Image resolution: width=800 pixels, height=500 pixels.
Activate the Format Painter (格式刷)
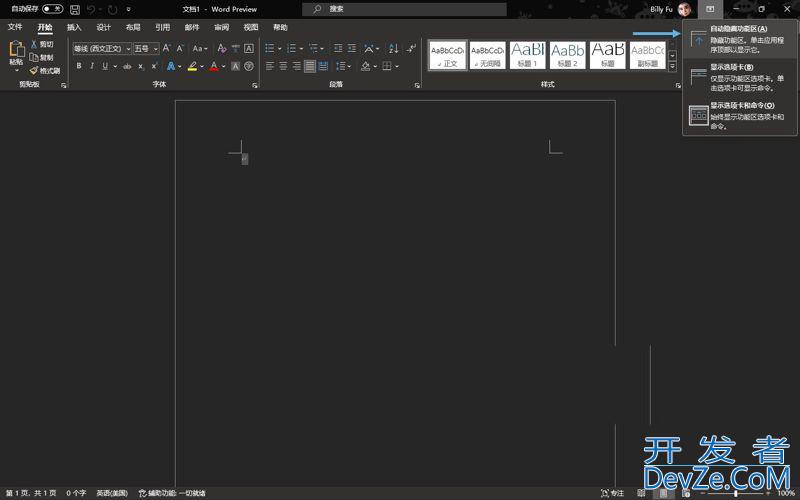tap(45, 70)
